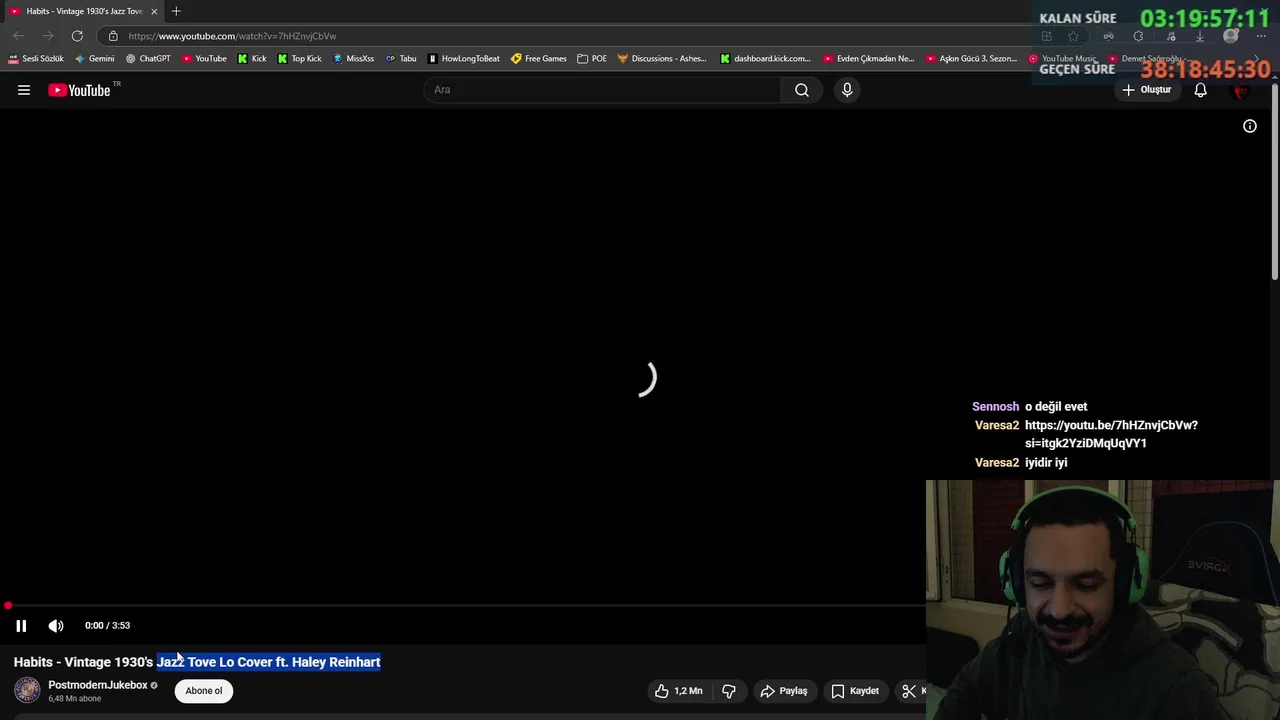1280x720 pixels.
Task: Close the Habits YouTube tab
Action: tap(154, 11)
